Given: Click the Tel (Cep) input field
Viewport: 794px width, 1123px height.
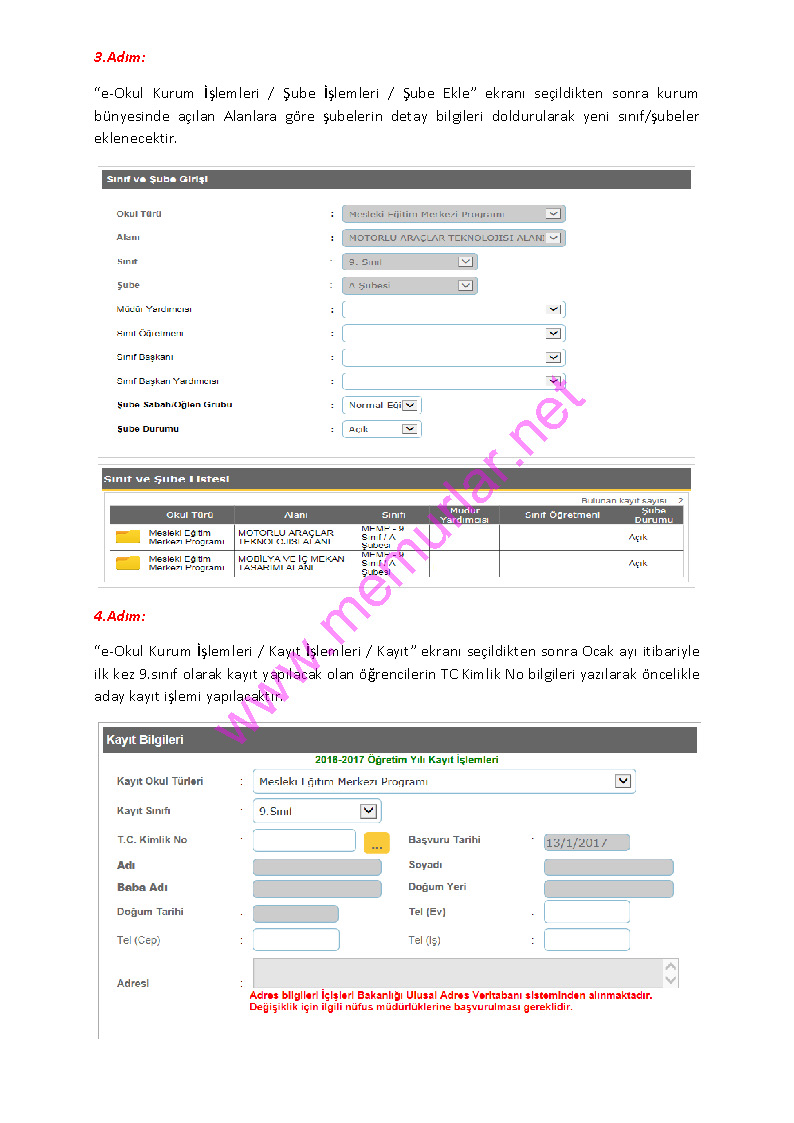Looking at the screenshot, I should click(296, 939).
